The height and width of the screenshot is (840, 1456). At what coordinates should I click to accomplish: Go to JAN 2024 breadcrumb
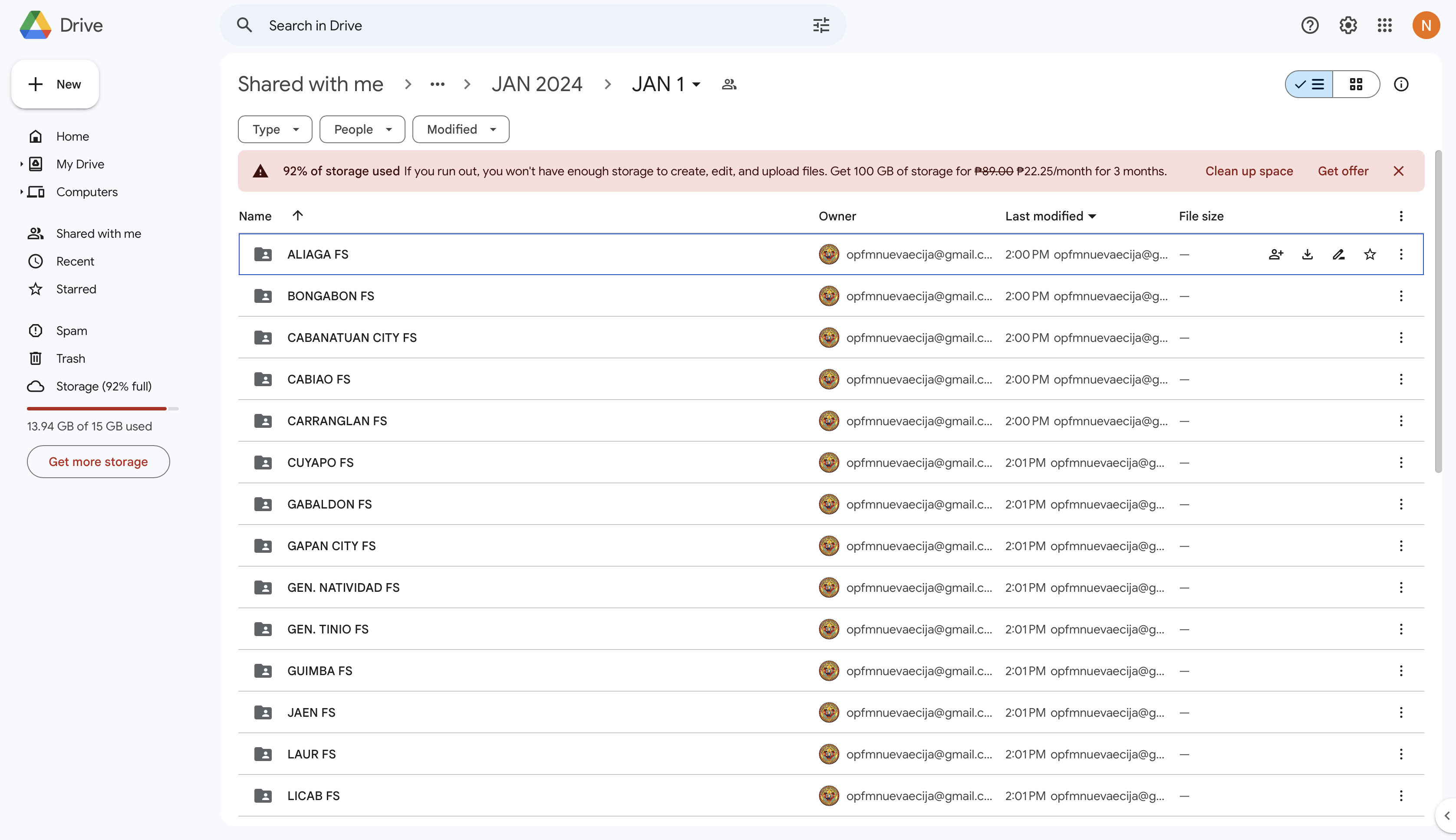coord(537,84)
